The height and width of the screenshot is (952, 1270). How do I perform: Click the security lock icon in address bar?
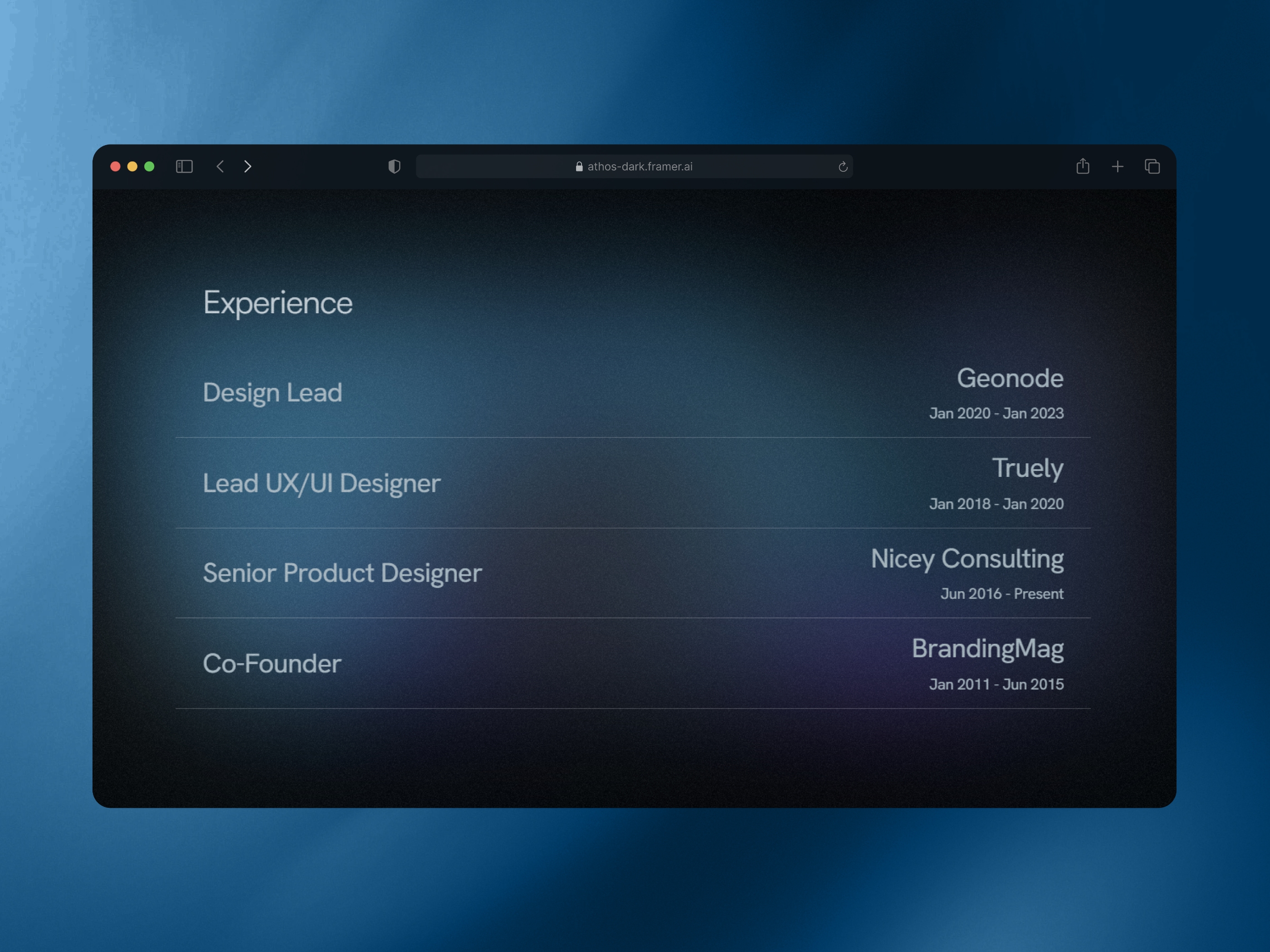coord(577,167)
